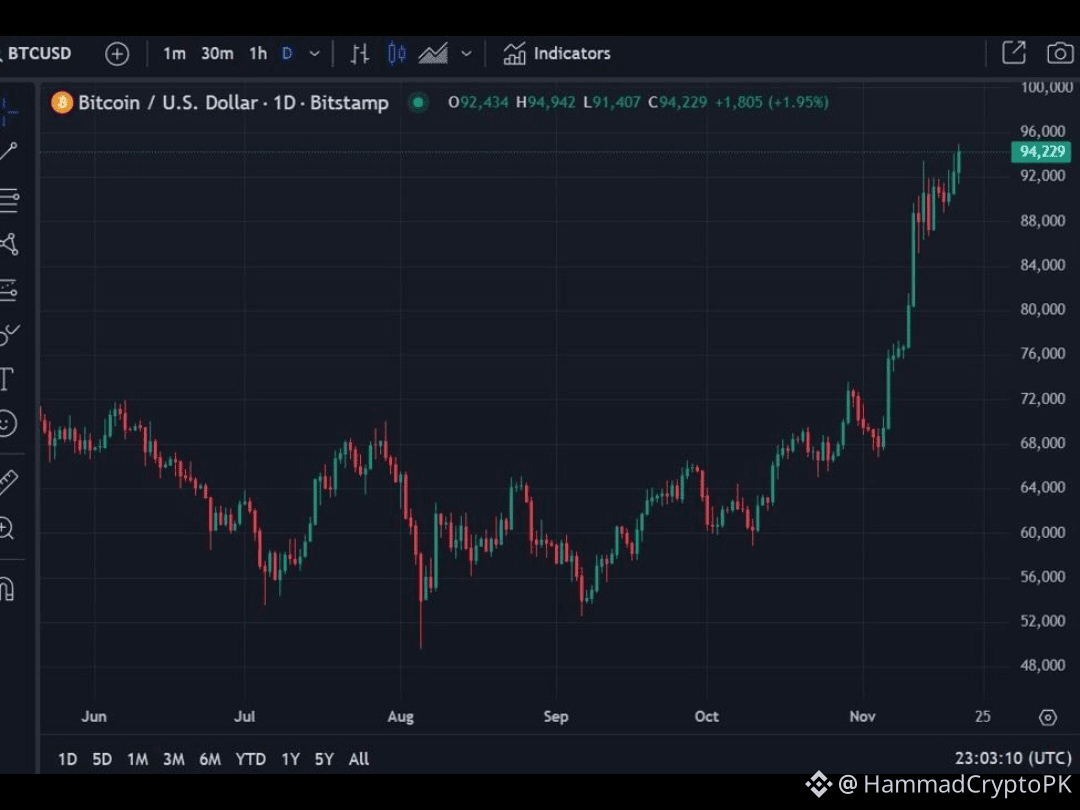Select the 1m timeframe
This screenshot has height=810, width=1080.
coord(174,54)
